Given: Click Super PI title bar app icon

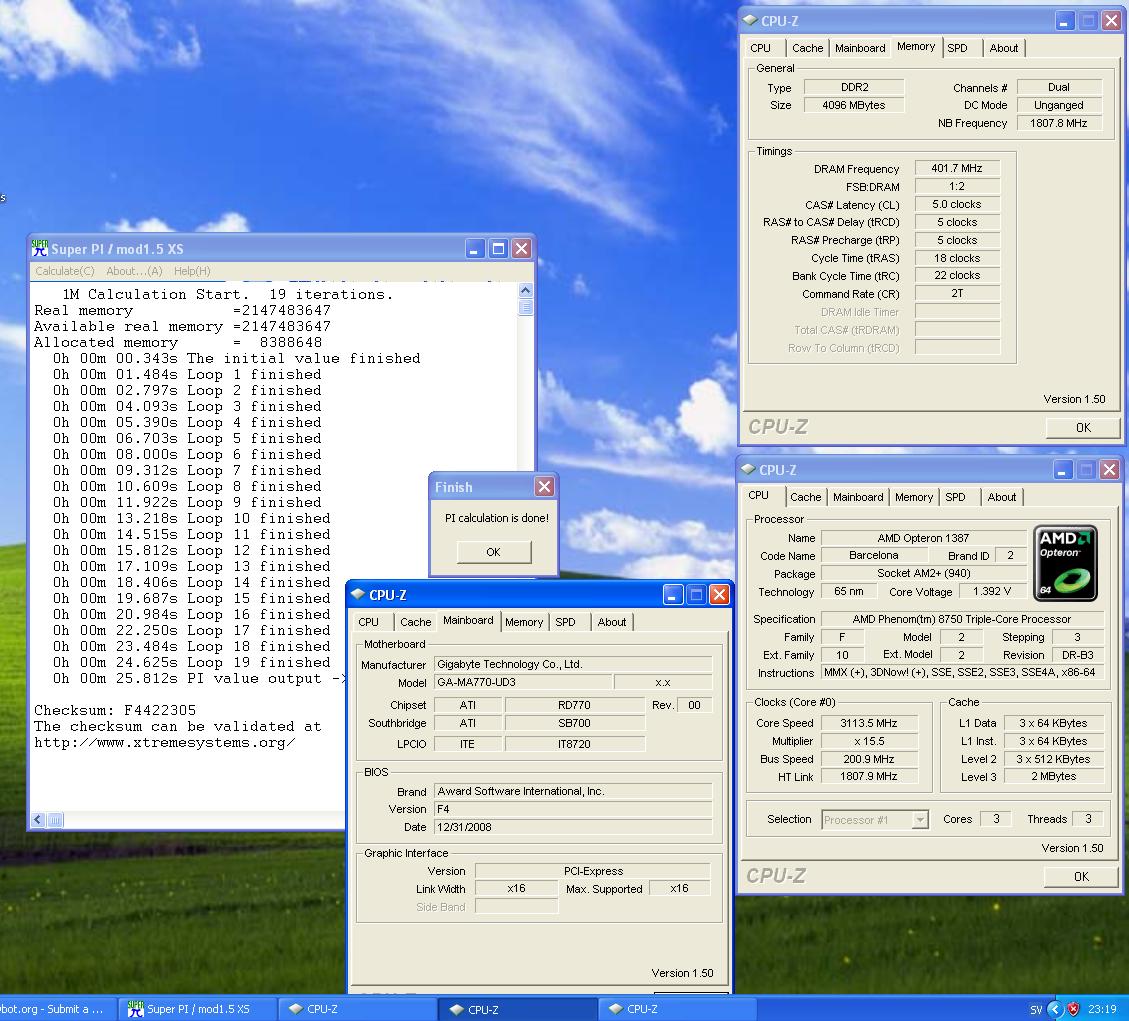Looking at the screenshot, I should pyautogui.click(x=40, y=248).
